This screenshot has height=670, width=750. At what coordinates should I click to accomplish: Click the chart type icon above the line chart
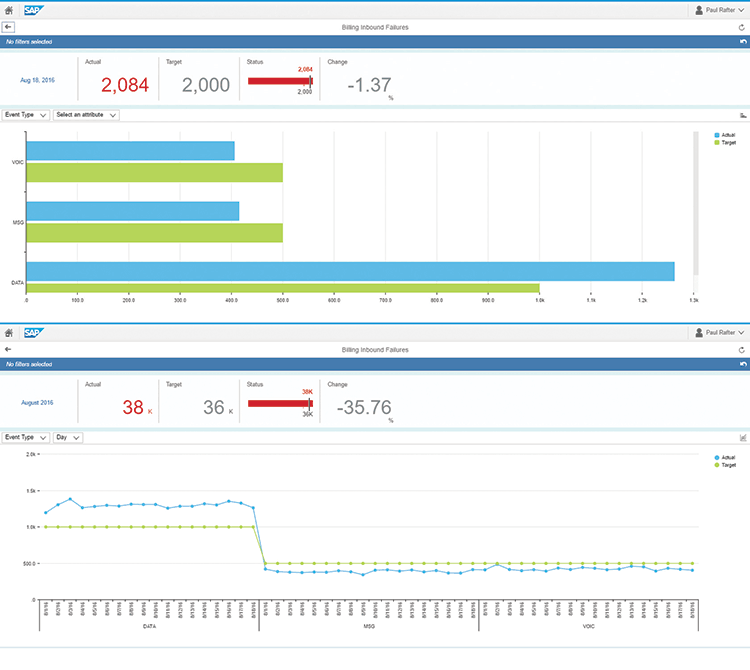(x=743, y=437)
